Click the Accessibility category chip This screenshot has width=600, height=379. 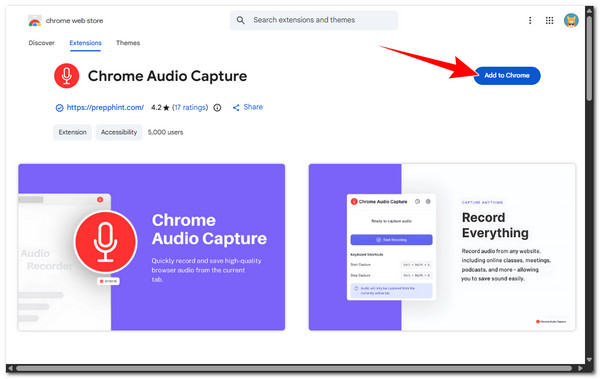click(119, 132)
